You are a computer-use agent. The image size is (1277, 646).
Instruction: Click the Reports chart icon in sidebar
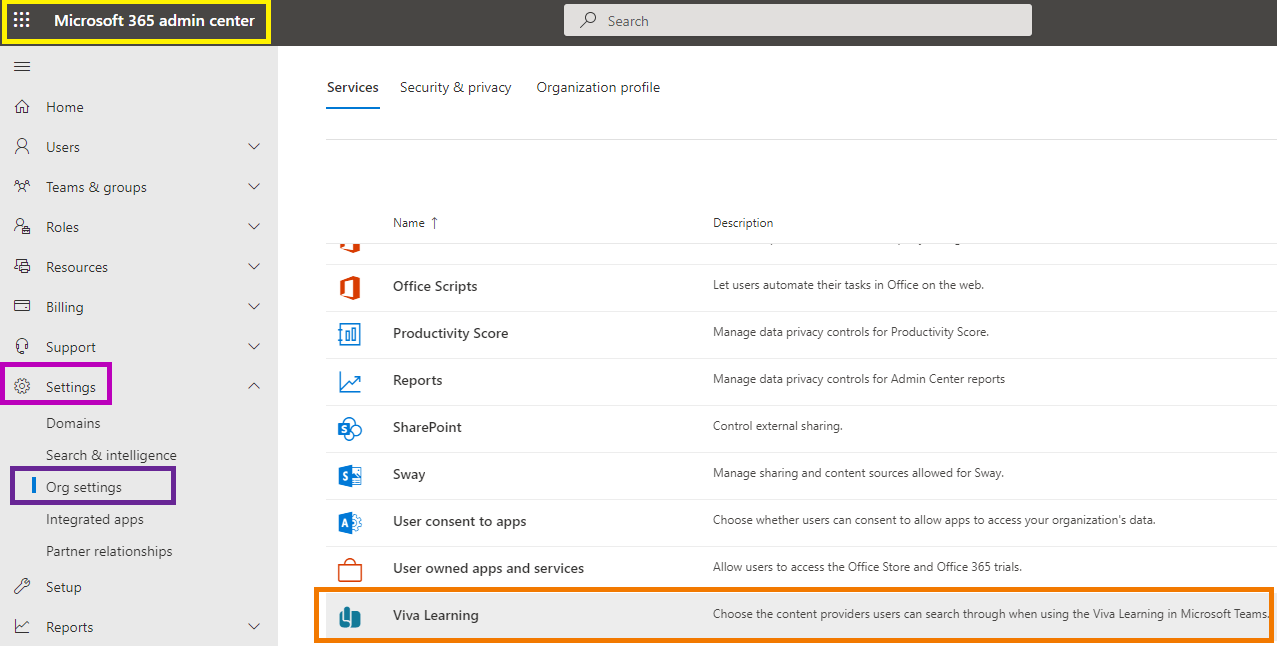22,627
